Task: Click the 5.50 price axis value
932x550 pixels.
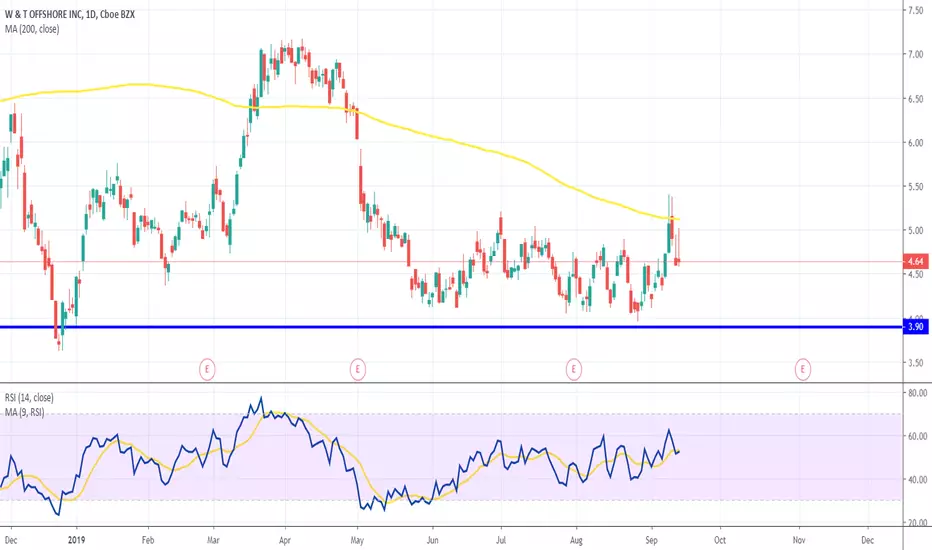Action: (x=915, y=186)
